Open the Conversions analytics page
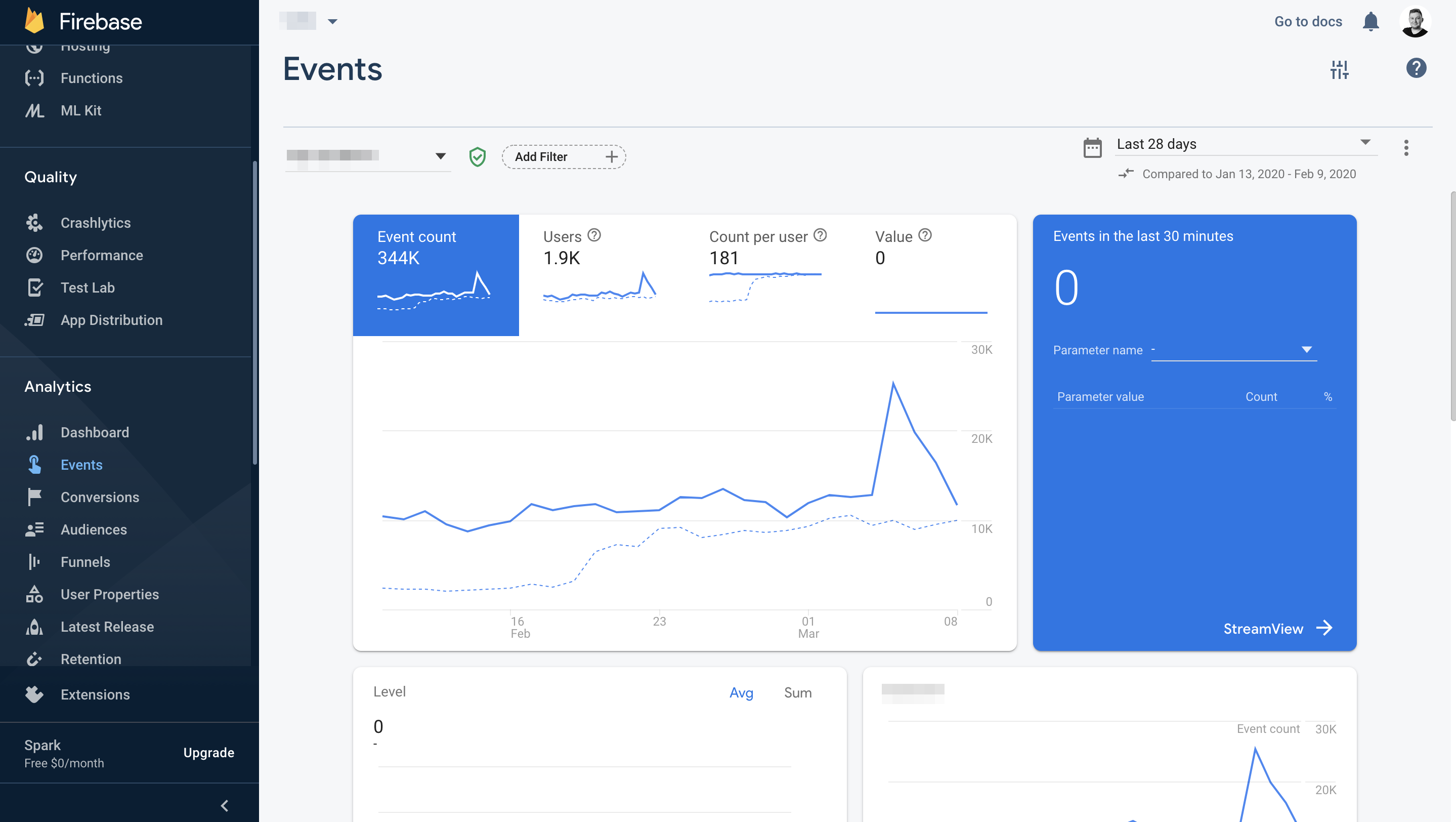 point(100,497)
